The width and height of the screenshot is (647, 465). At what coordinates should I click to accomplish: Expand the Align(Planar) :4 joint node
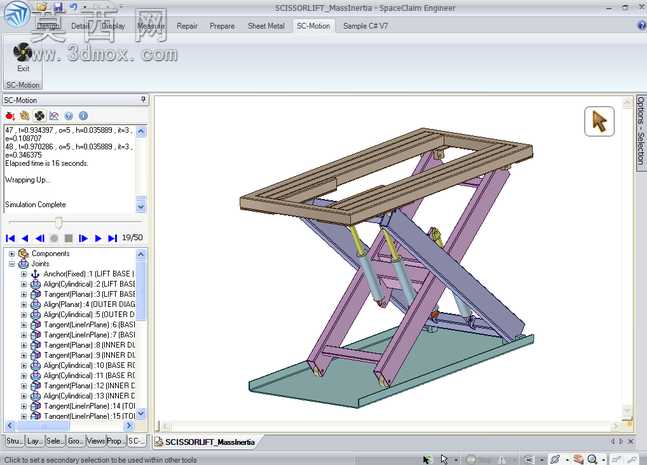(x=24, y=304)
